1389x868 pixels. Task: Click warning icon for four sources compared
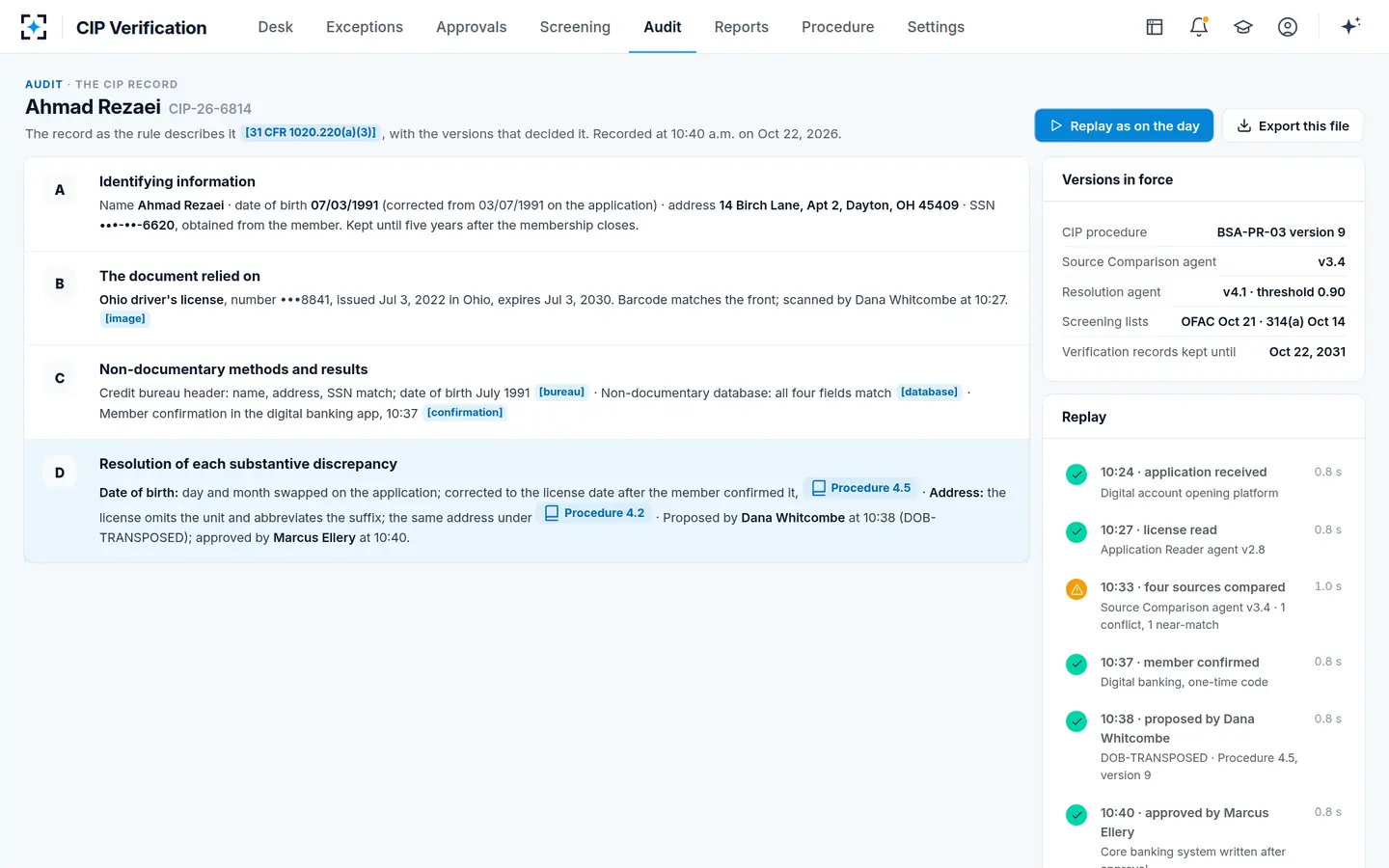(1076, 589)
